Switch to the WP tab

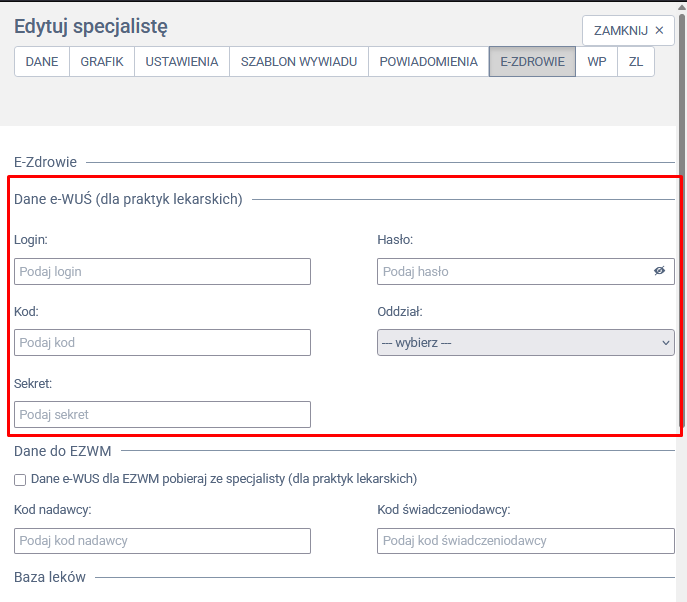click(x=597, y=62)
